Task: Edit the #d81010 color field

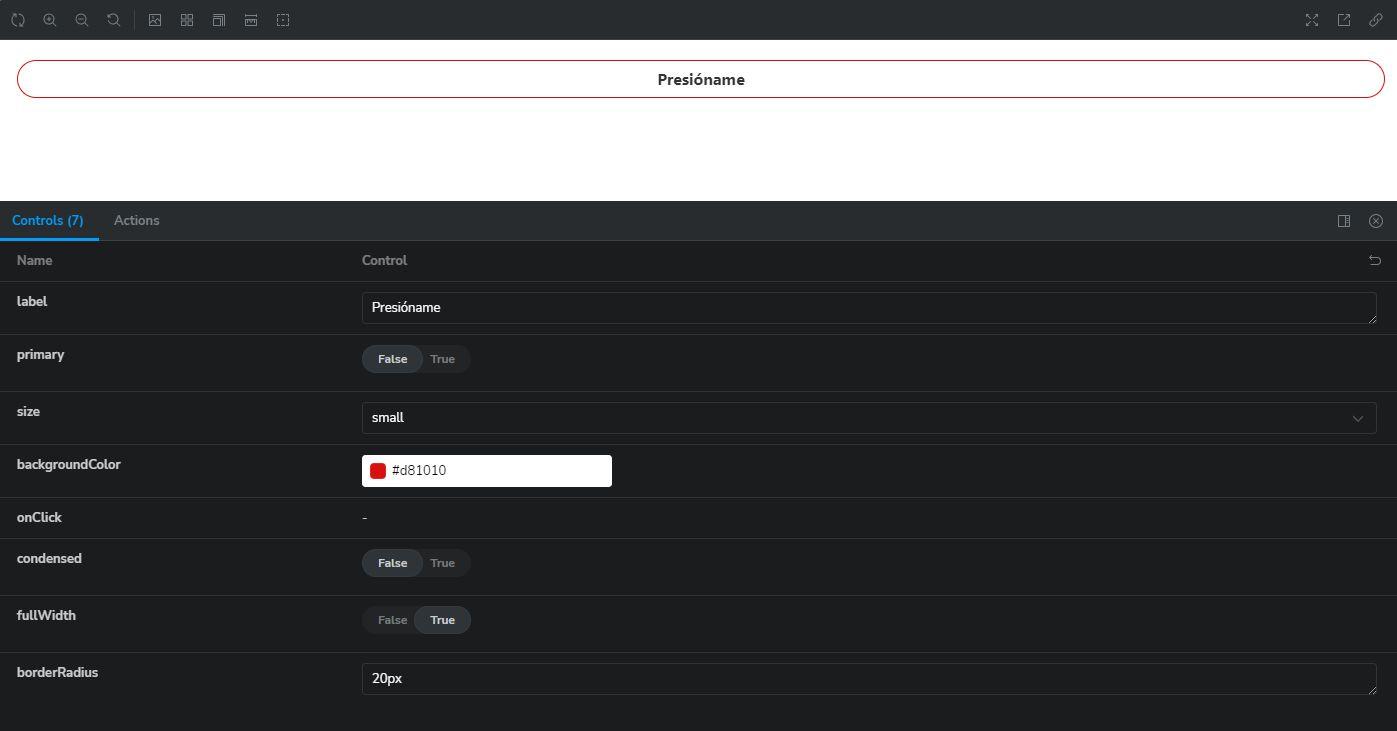Action: (x=487, y=471)
